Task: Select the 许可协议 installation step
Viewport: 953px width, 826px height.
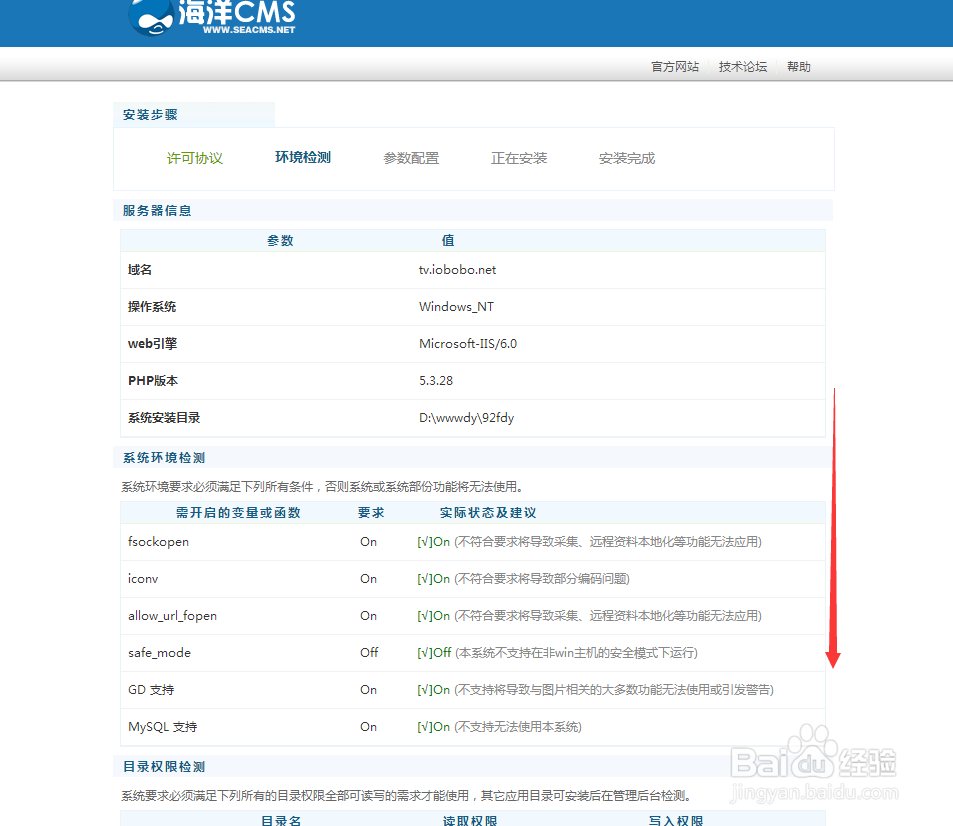Action: [x=195, y=157]
